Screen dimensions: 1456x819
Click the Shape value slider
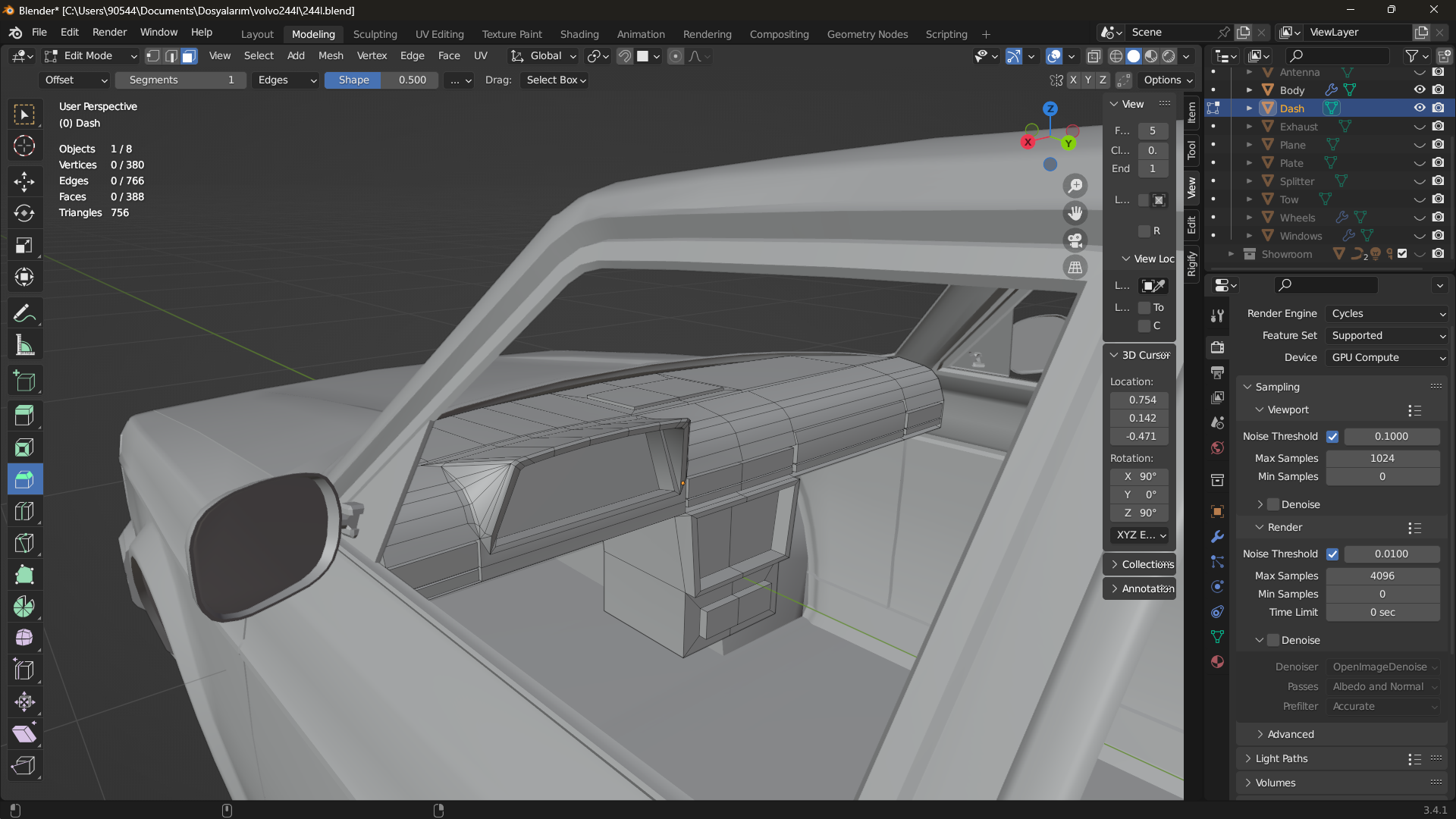point(381,80)
